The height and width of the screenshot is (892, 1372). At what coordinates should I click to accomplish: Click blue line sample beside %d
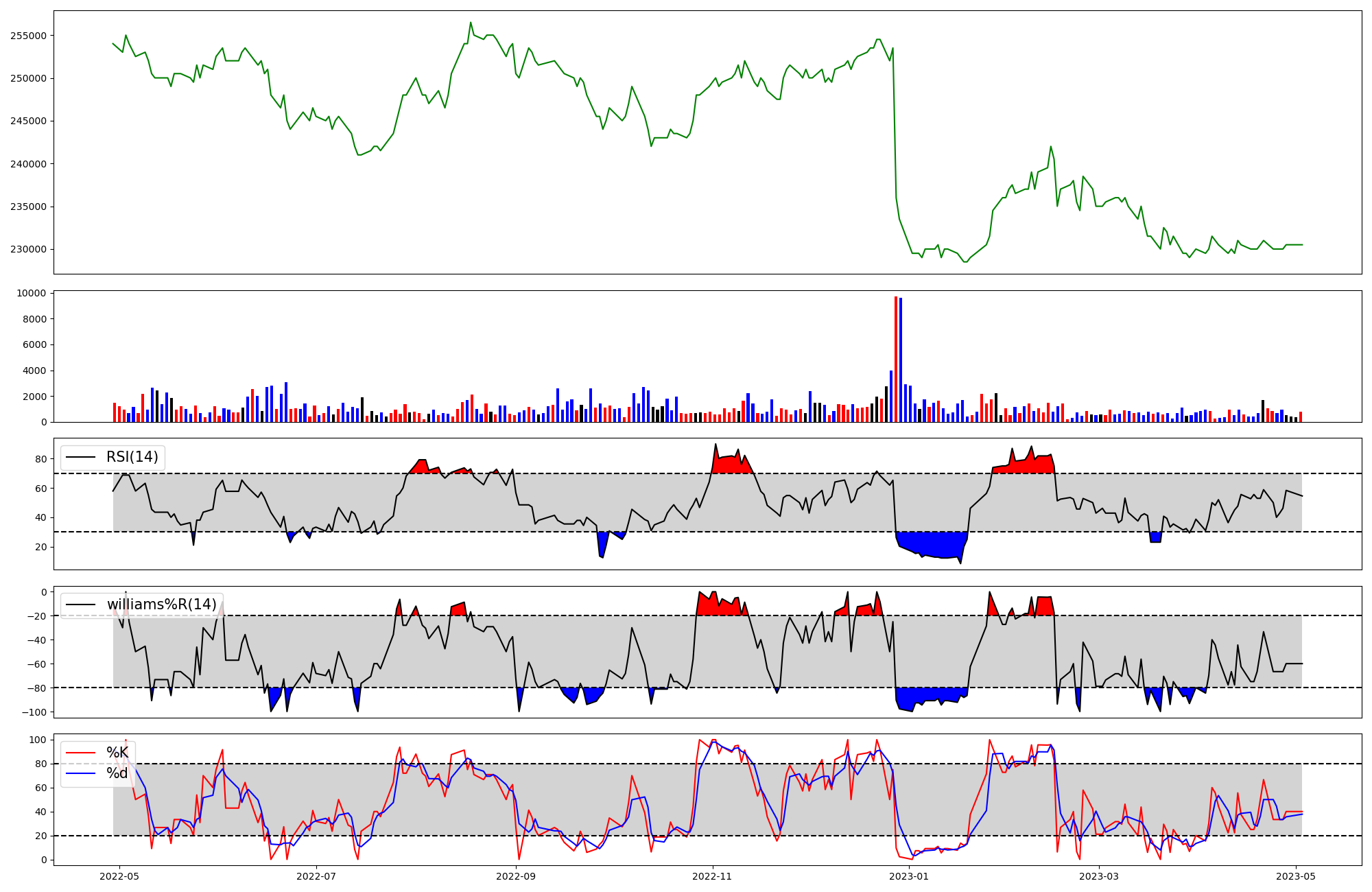(x=80, y=773)
